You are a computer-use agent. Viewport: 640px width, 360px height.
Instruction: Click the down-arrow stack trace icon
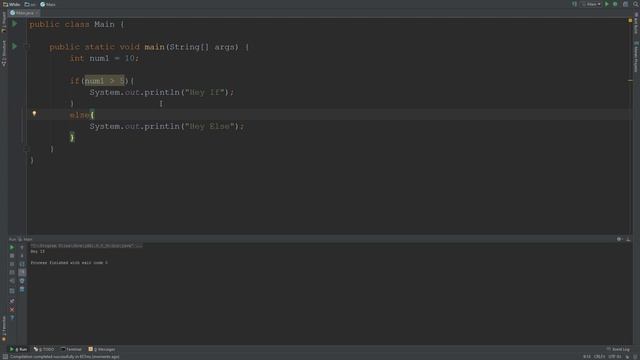(x=22, y=256)
